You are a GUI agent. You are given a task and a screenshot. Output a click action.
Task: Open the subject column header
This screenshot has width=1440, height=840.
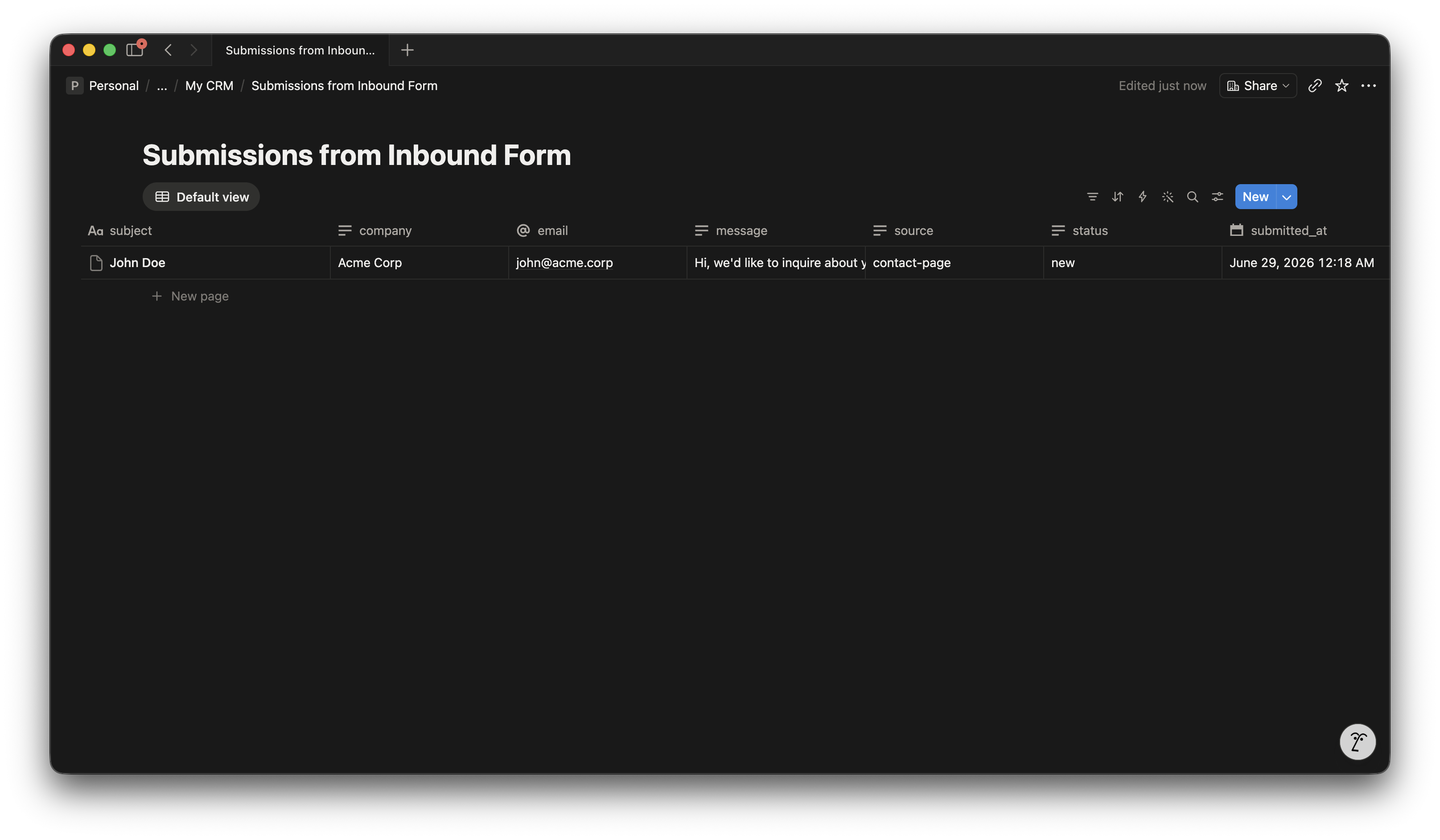pyautogui.click(x=205, y=230)
